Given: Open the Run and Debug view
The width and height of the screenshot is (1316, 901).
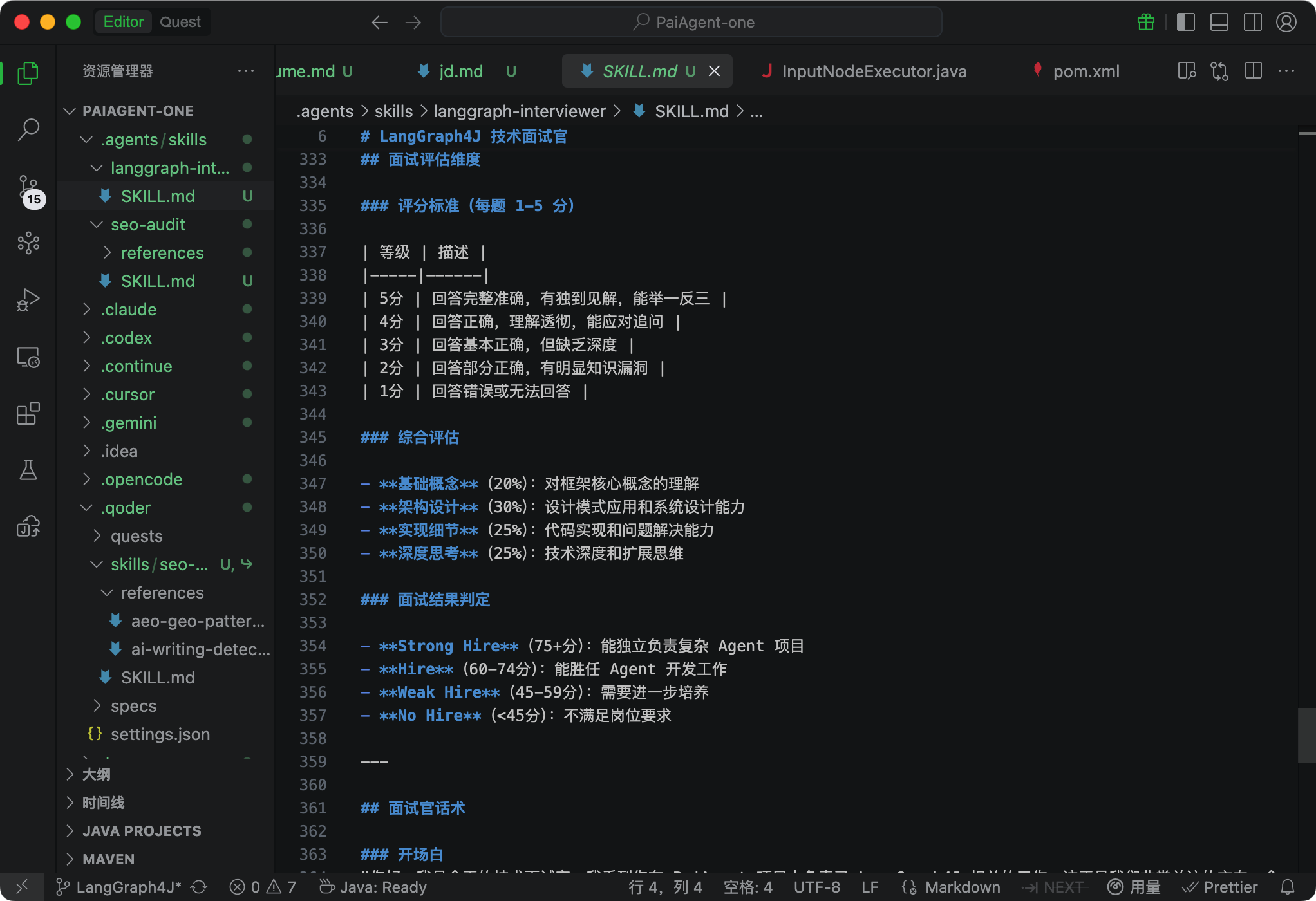Looking at the screenshot, I should point(28,300).
